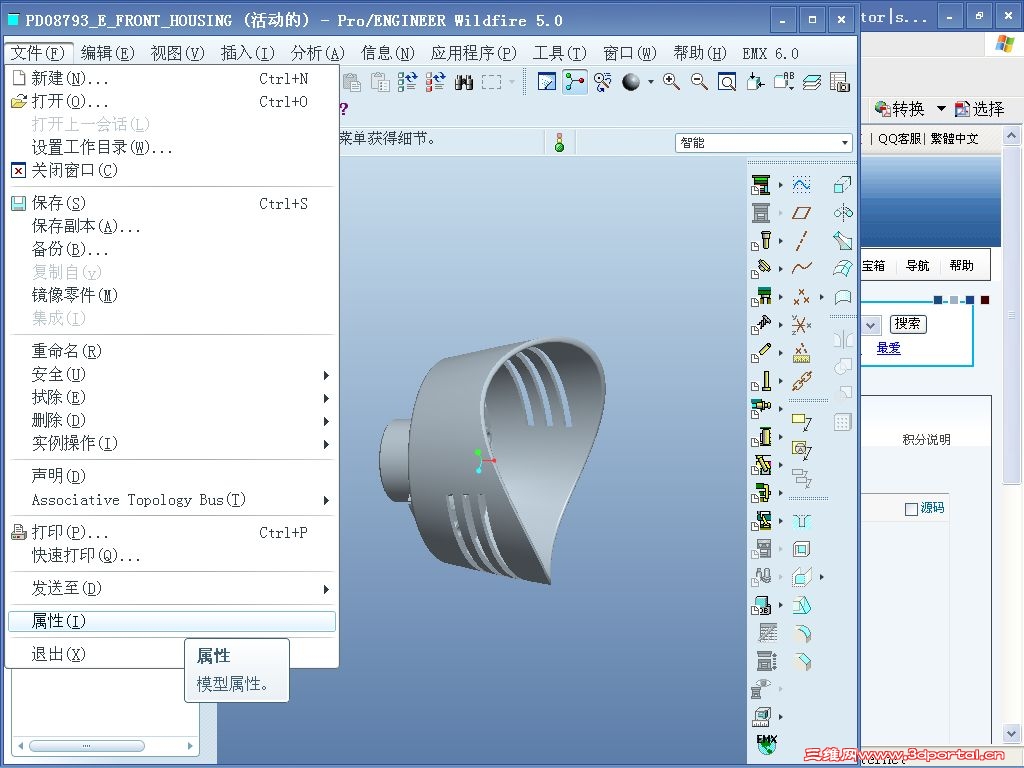
Task: Click the zoom in magnifier
Action: click(671, 82)
